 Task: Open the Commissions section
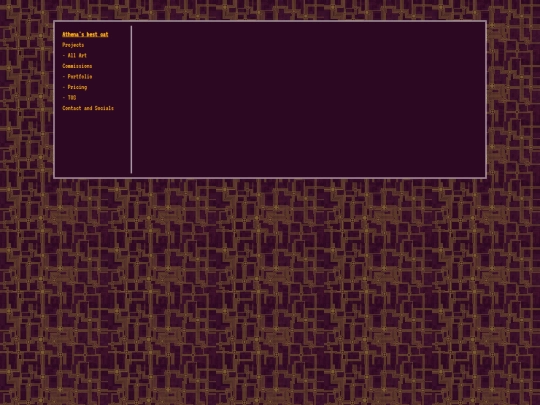77,66
